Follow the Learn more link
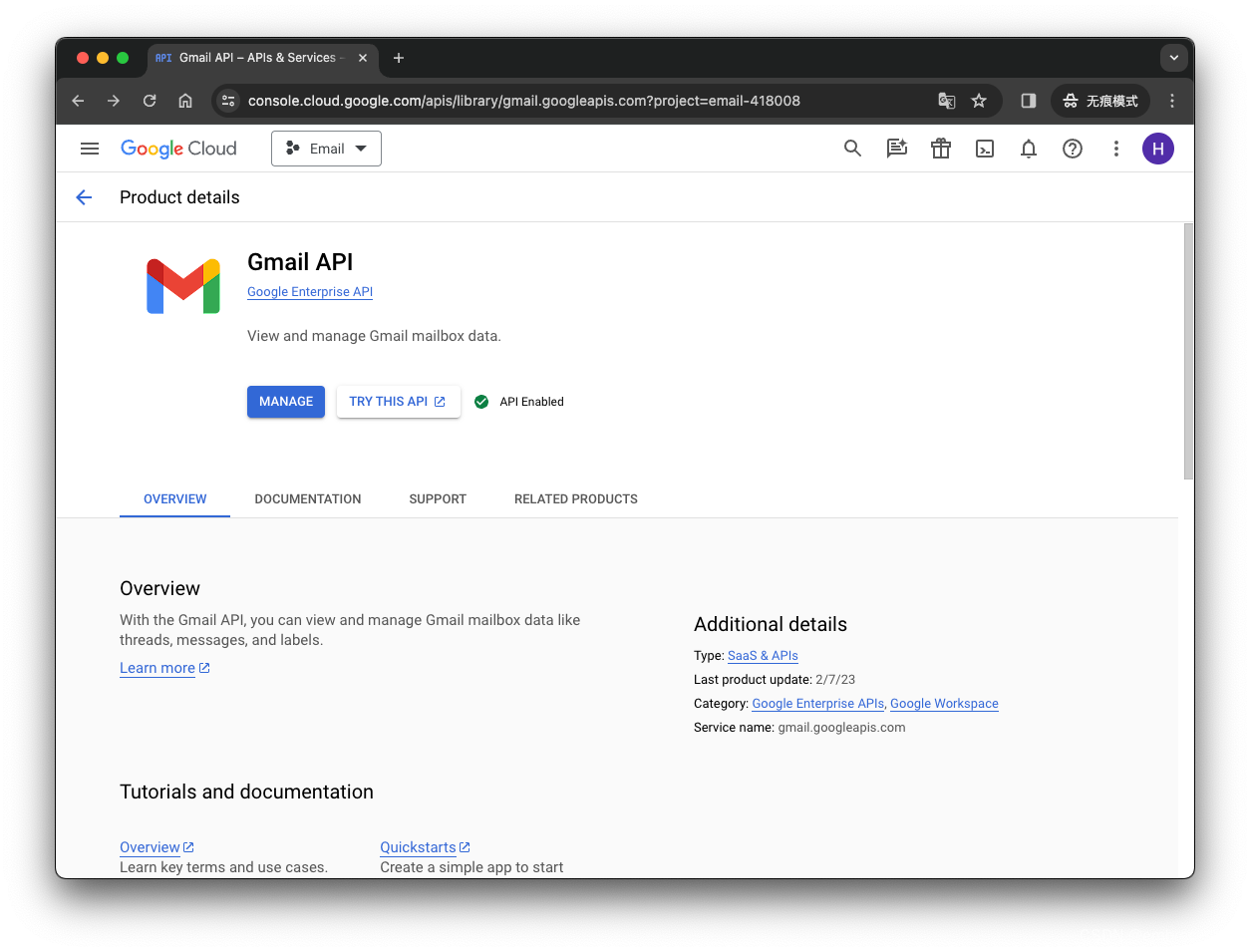The width and height of the screenshot is (1250, 952). (164, 668)
